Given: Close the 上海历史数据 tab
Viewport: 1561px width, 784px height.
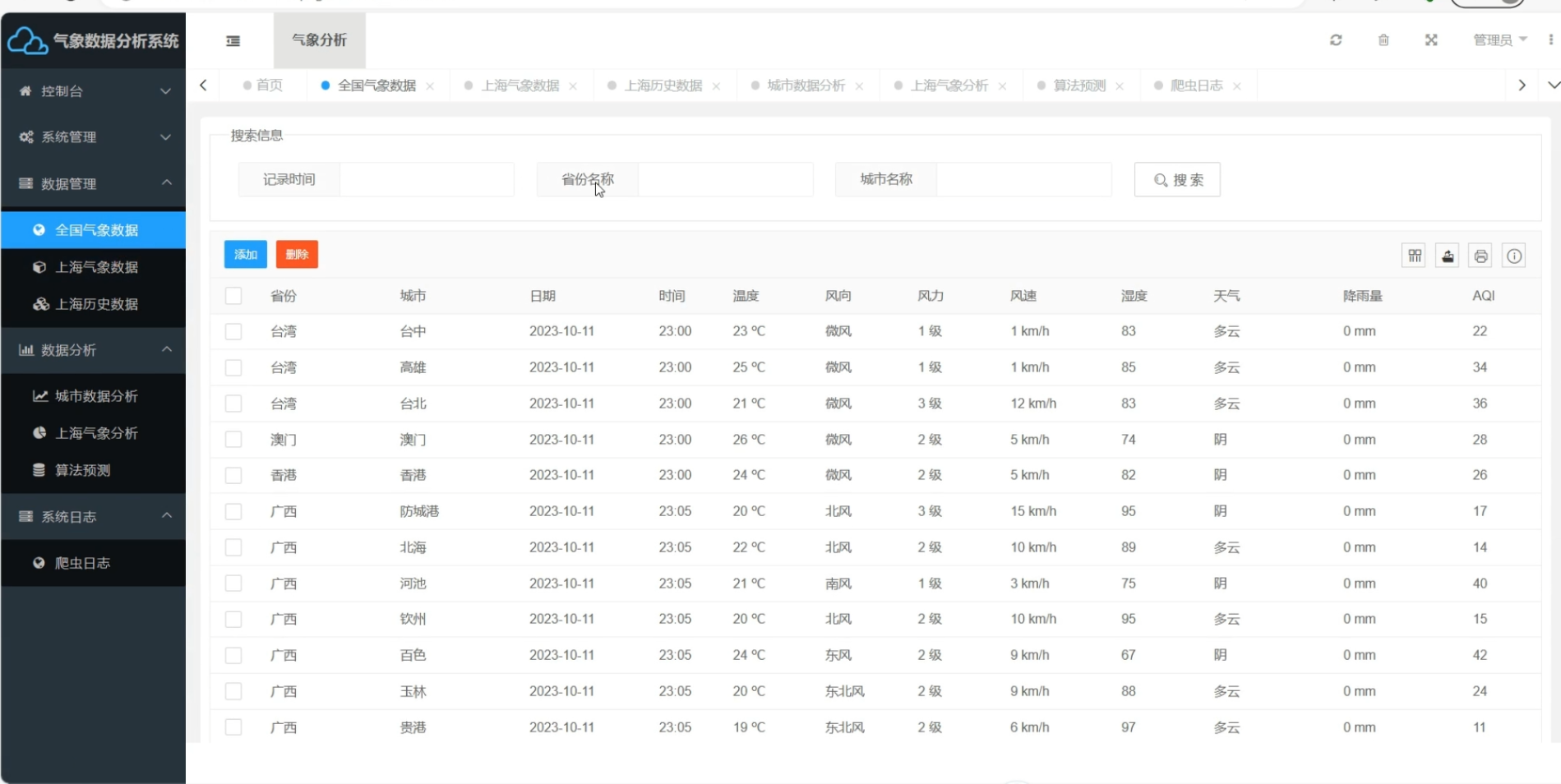Looking at the screenshot, I should pyautogui.click(x=716, y=86).
